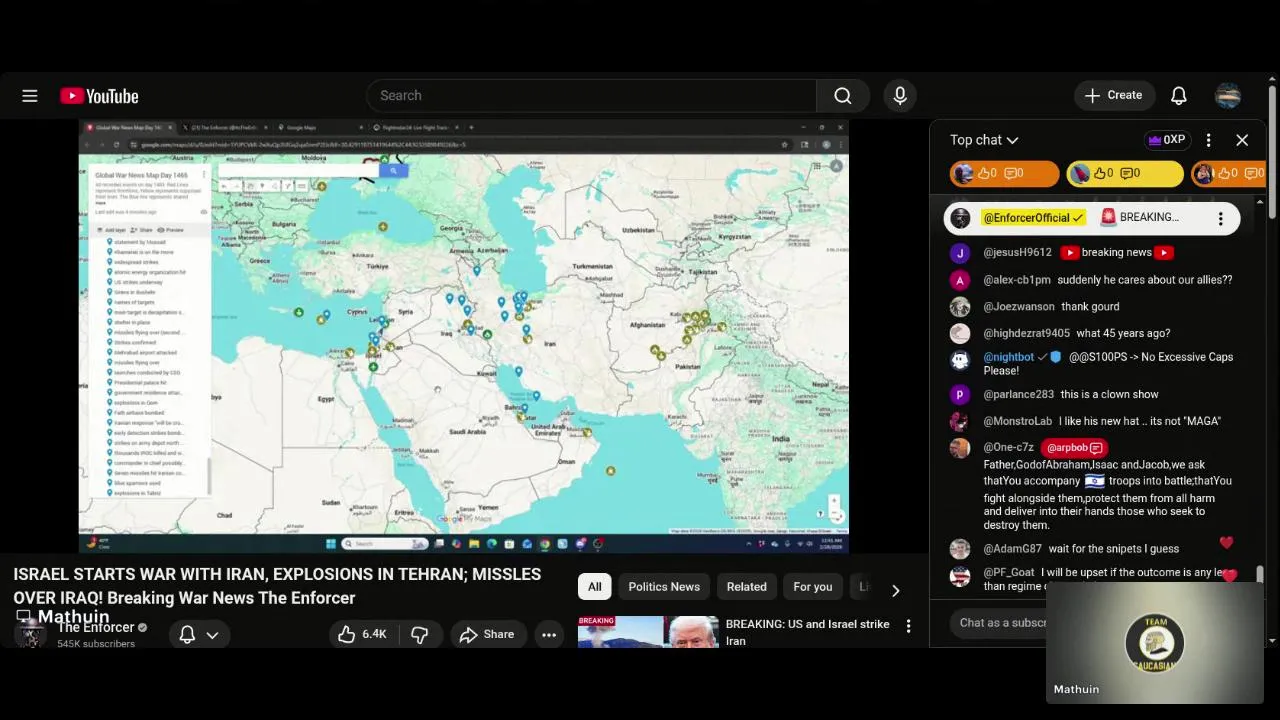This screenshot has width=1280, height=720.
Task: Open the YouTube guide hamburger menu
Action: [30, 96]
